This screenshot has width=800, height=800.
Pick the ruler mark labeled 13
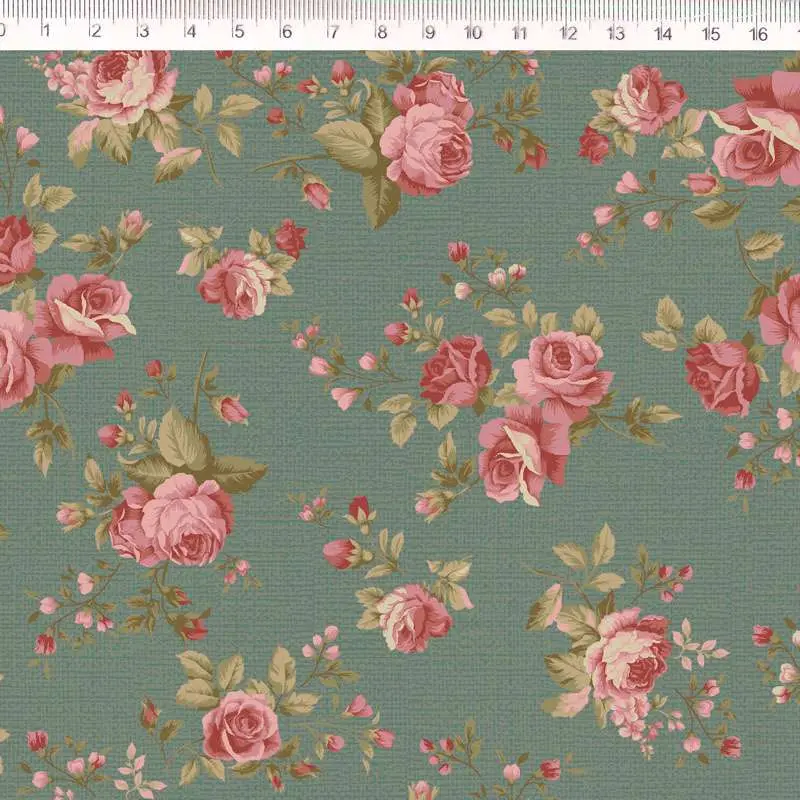click(x=615, y=32)
